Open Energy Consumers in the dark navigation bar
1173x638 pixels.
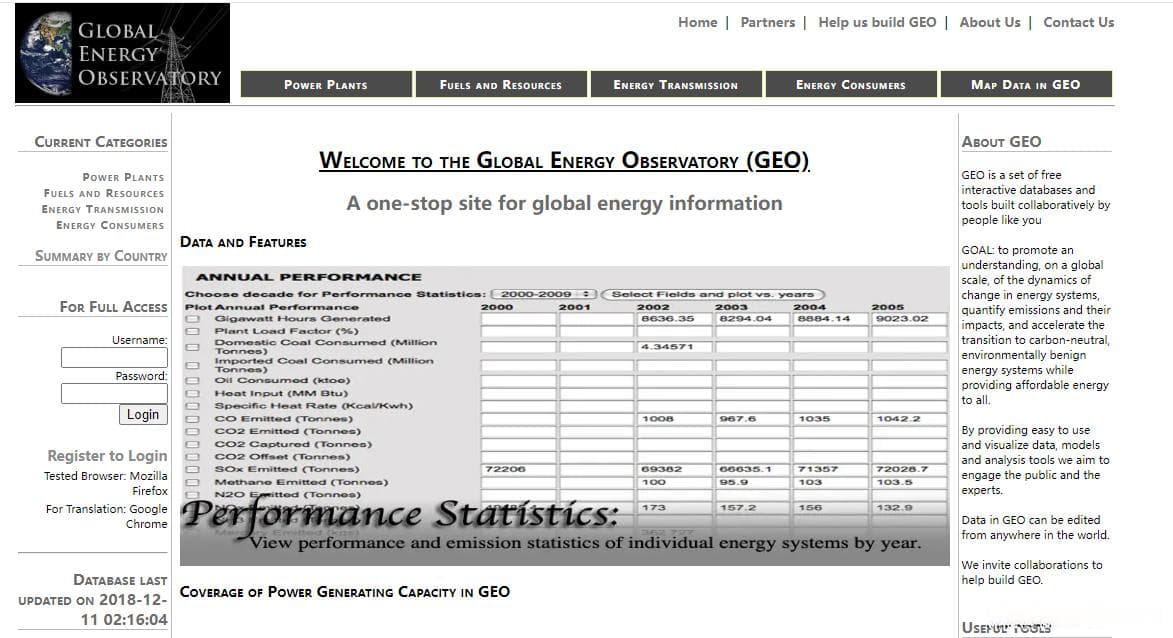851,85
